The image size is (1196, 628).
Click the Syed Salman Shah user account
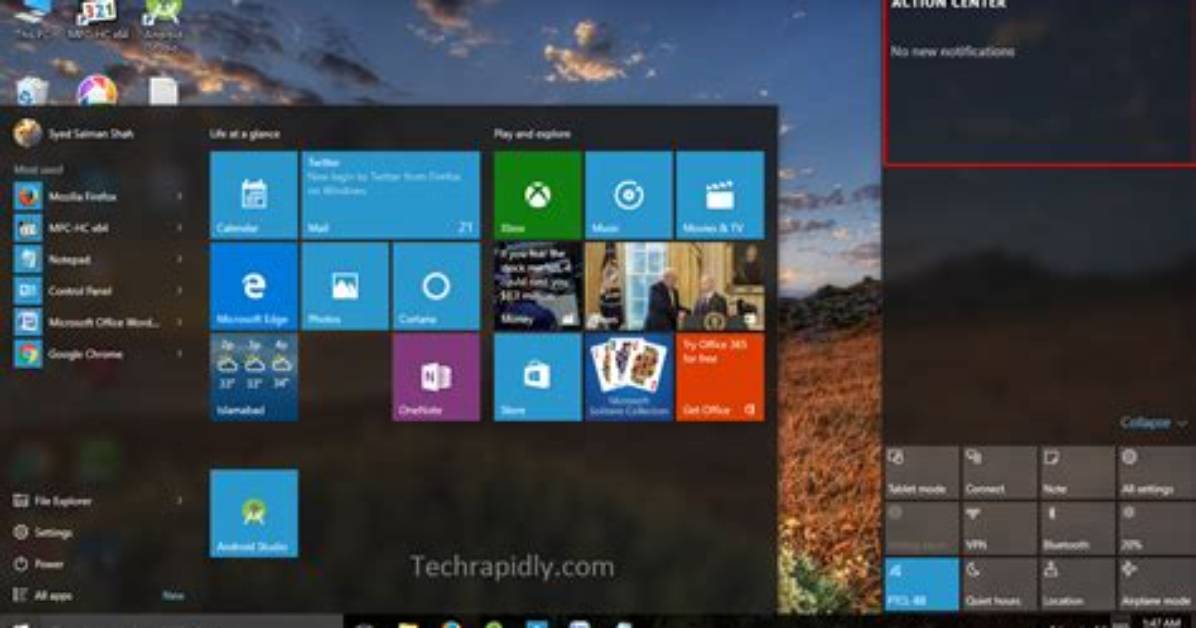pos(74,134)
